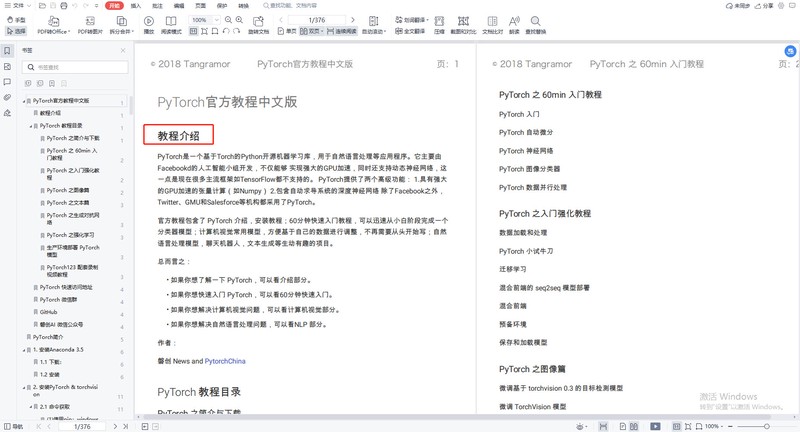
Task: Switch to the 编辑 (Edit) tab
Action: coord(179,6)
